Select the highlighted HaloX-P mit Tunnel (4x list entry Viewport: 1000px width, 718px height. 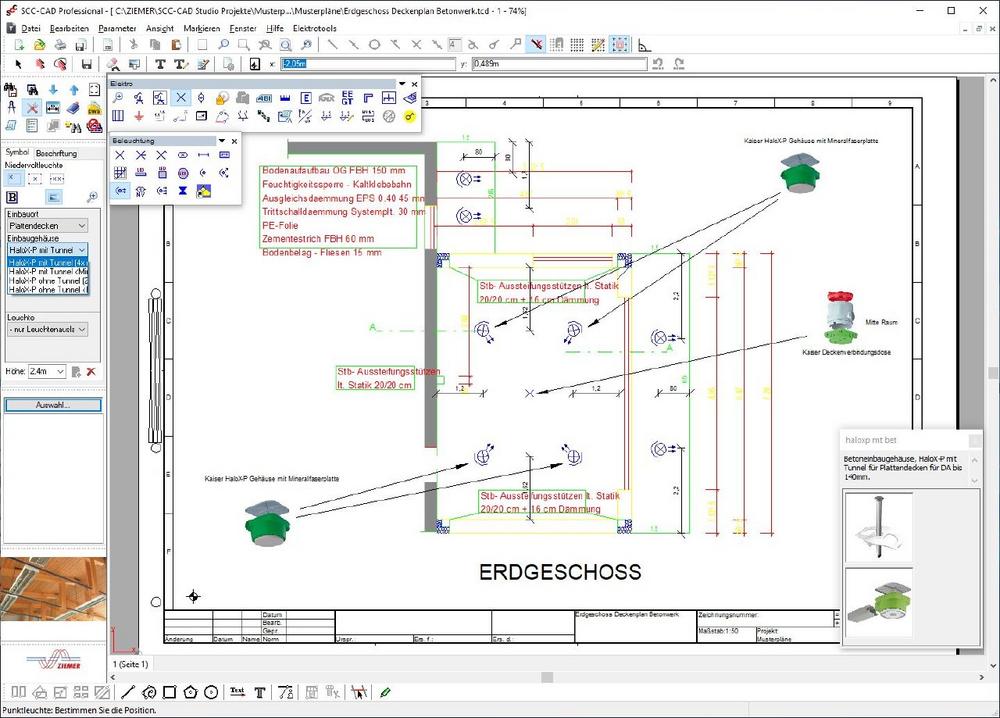point(48,263)
